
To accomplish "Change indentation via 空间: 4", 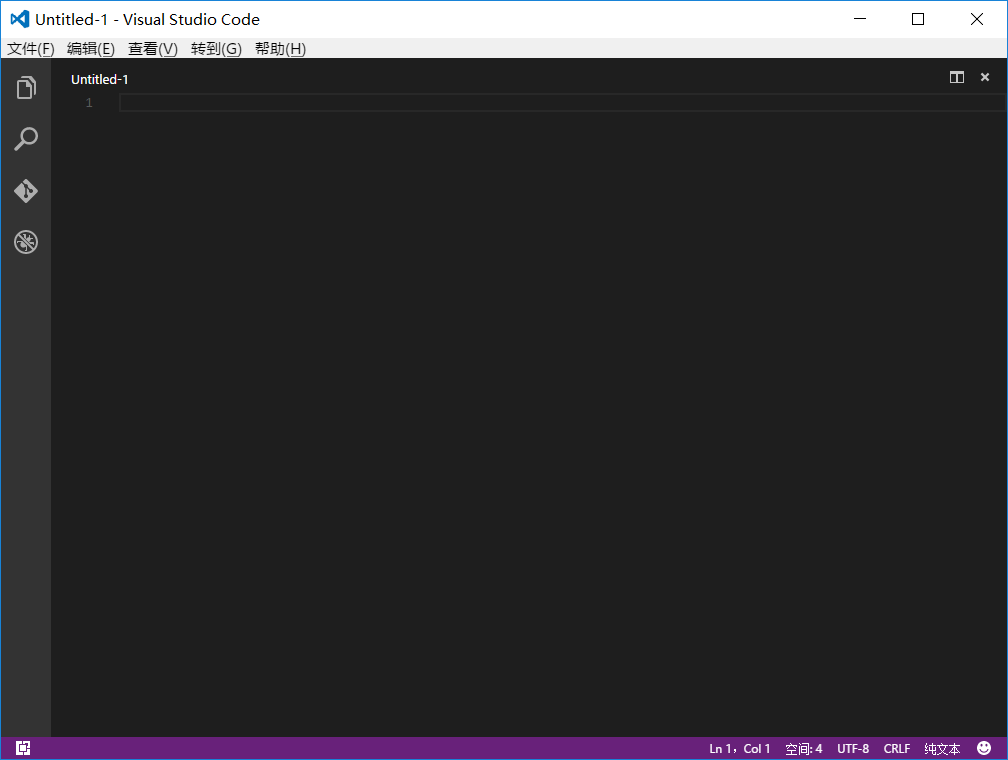I will tap(804, 748).
